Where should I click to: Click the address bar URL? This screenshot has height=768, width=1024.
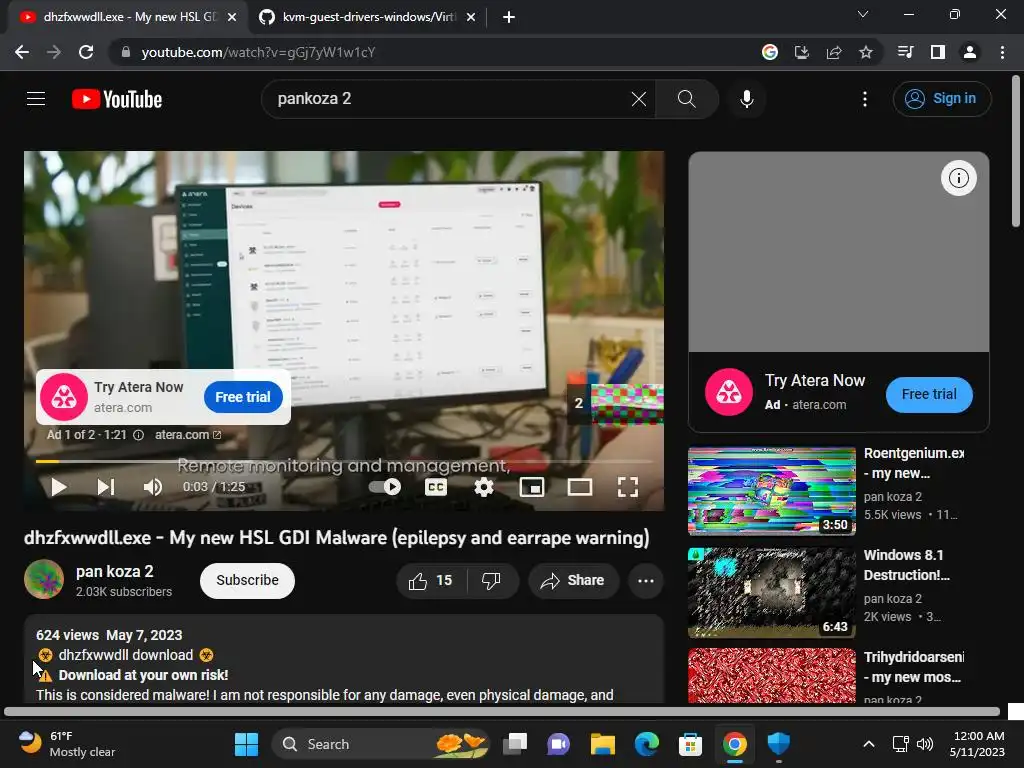tap(258, 52)
